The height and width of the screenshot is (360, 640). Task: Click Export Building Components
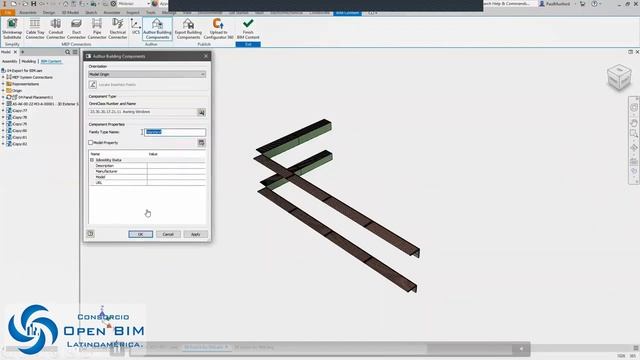188,29
